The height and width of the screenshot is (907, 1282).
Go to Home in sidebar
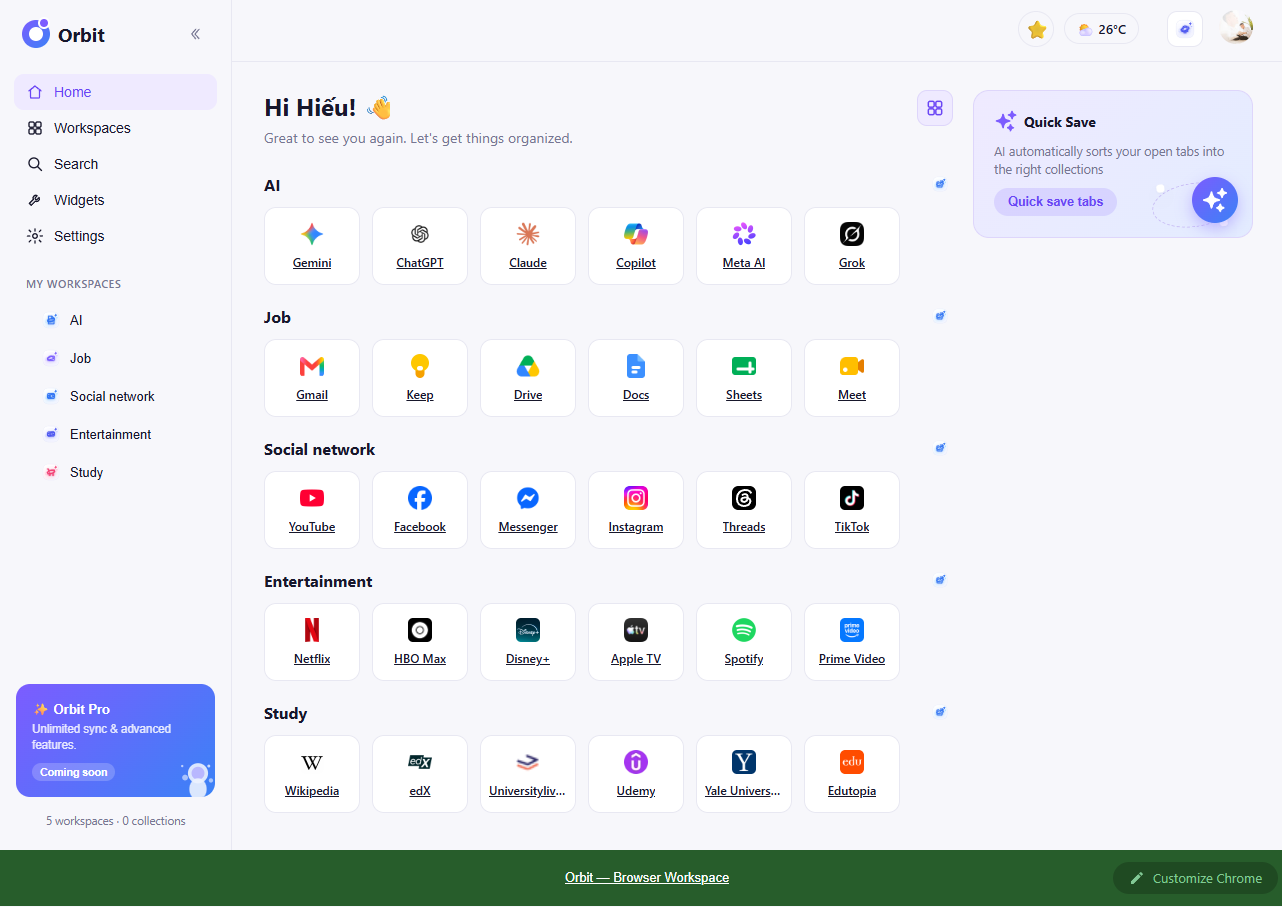point(115,92)
